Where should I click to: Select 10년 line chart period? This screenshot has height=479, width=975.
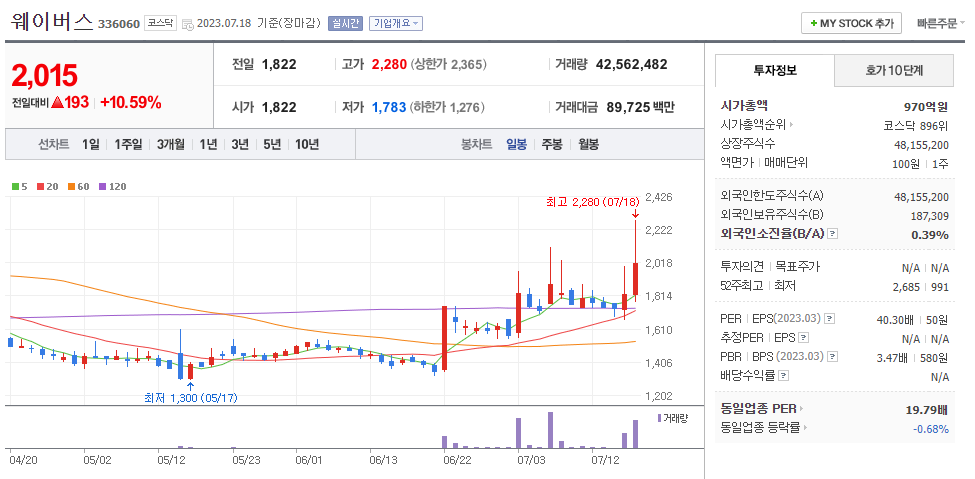point(307,144)
